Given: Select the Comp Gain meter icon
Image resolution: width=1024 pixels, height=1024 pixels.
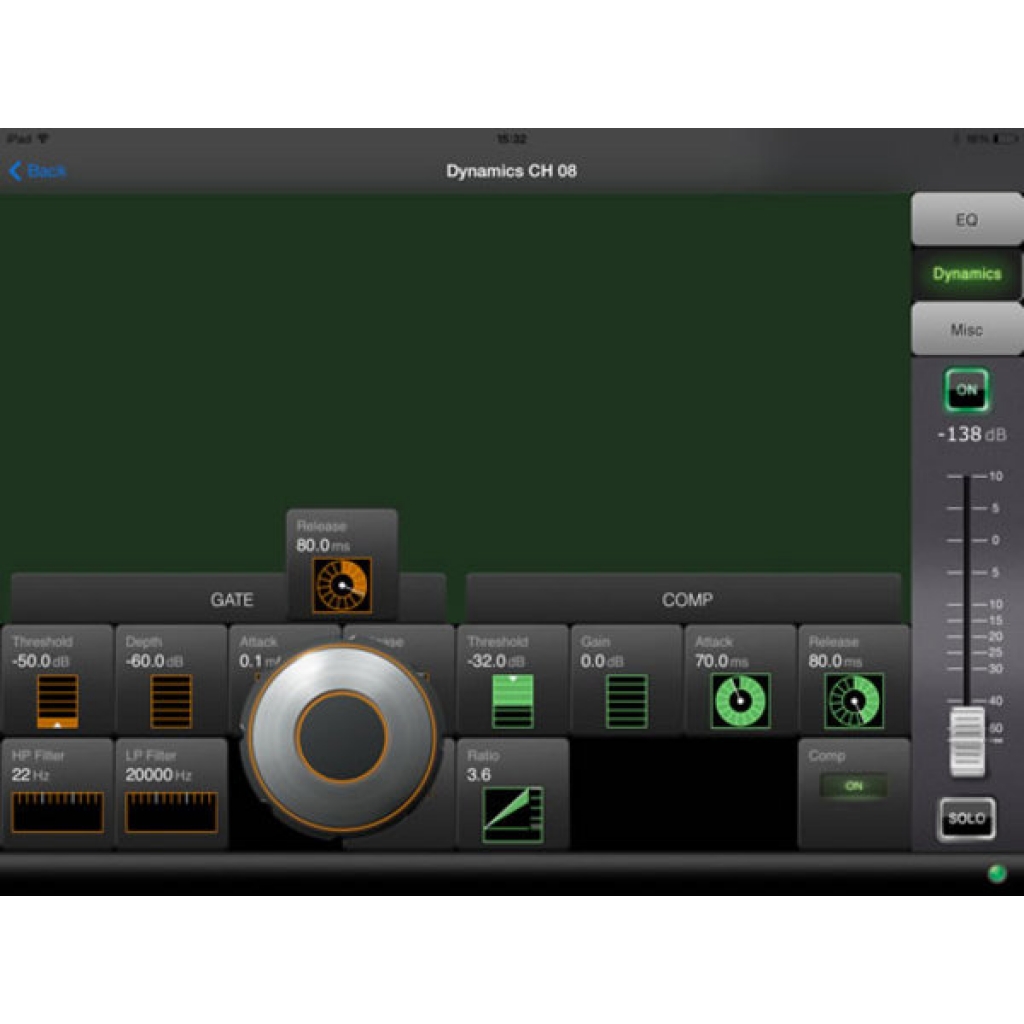Looking at the screenshot, I should coord(627,701).
